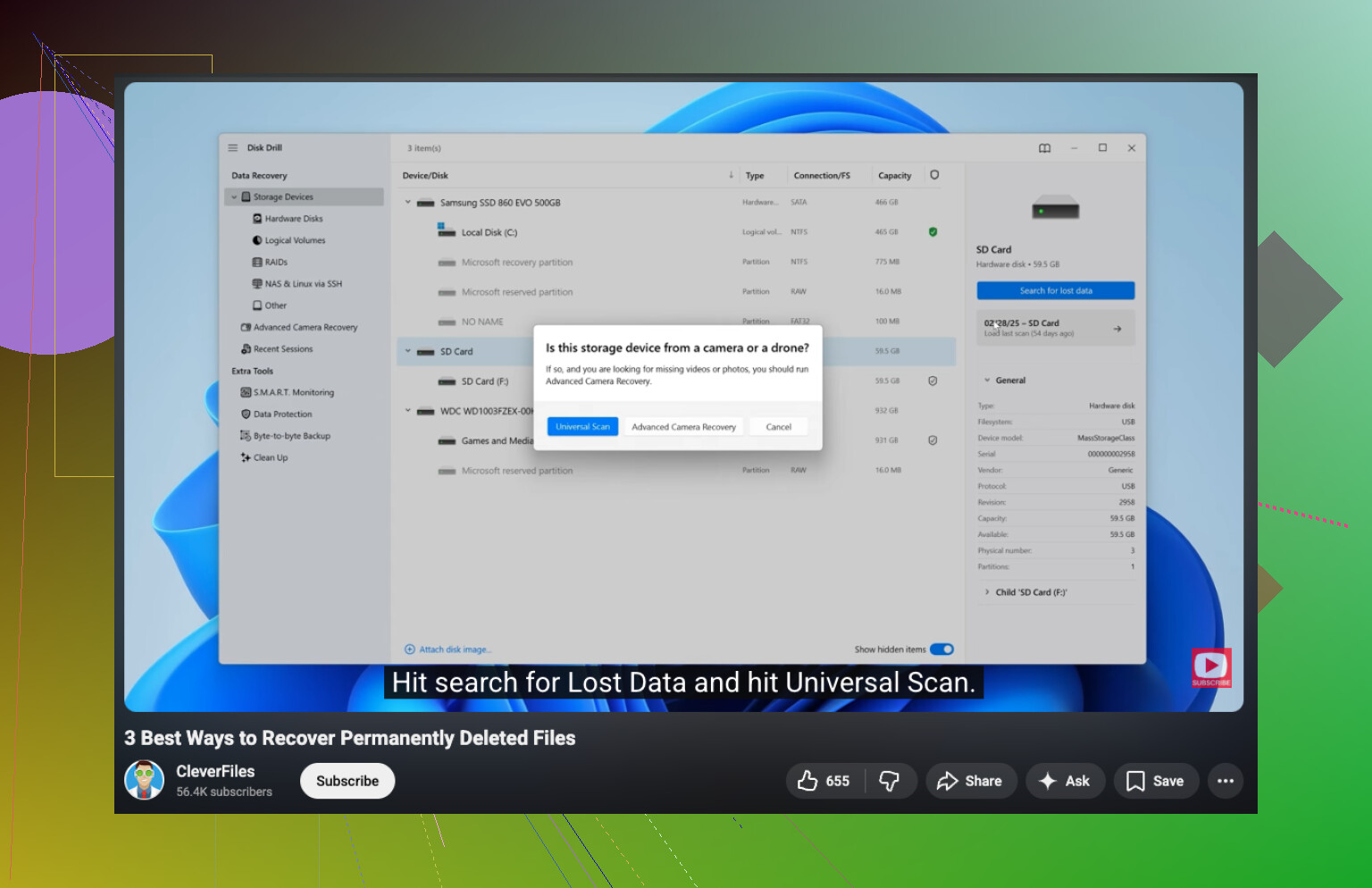Click the Share button below the video
The width and height of the screenshot is (1372, 888).
click(x=970, y=782)
